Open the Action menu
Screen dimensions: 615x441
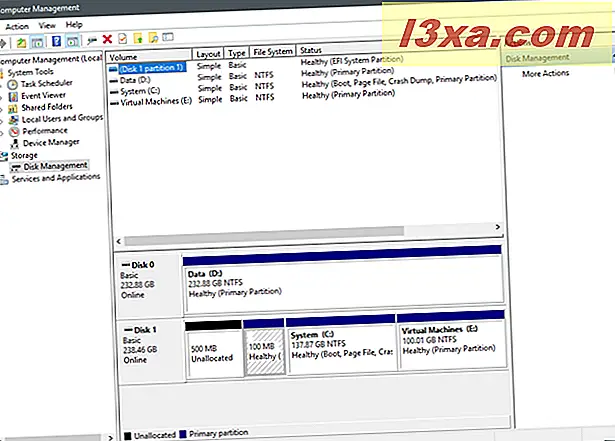17,27
